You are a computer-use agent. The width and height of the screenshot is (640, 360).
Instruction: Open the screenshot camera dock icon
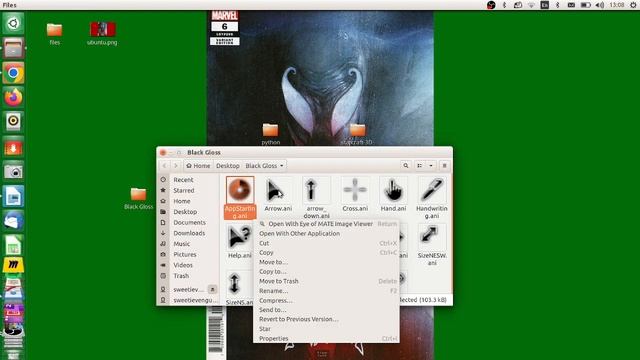(x=13, y=171)
